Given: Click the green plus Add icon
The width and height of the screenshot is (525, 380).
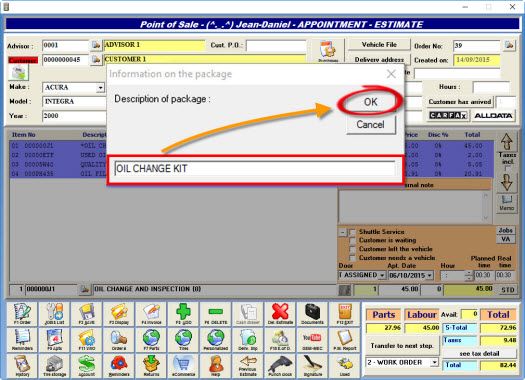Looking at the screenshot, I should (183, 314).
